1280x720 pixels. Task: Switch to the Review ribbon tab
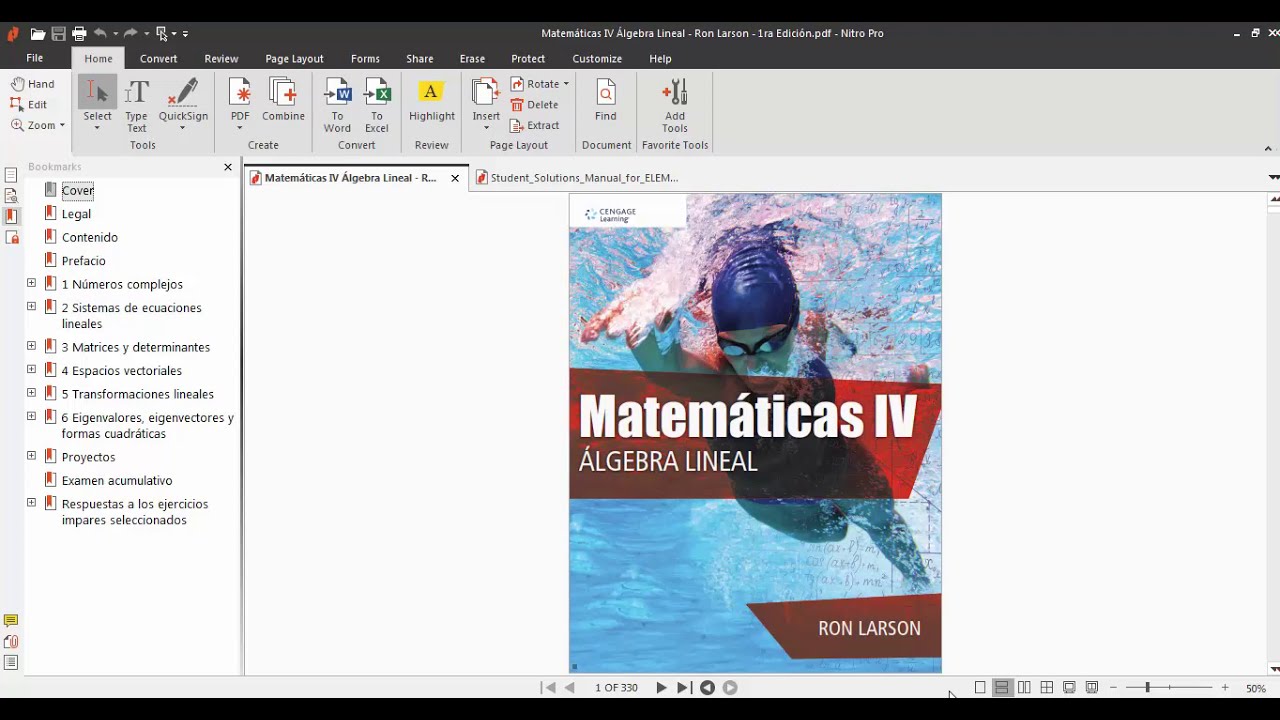coord(221,59)
